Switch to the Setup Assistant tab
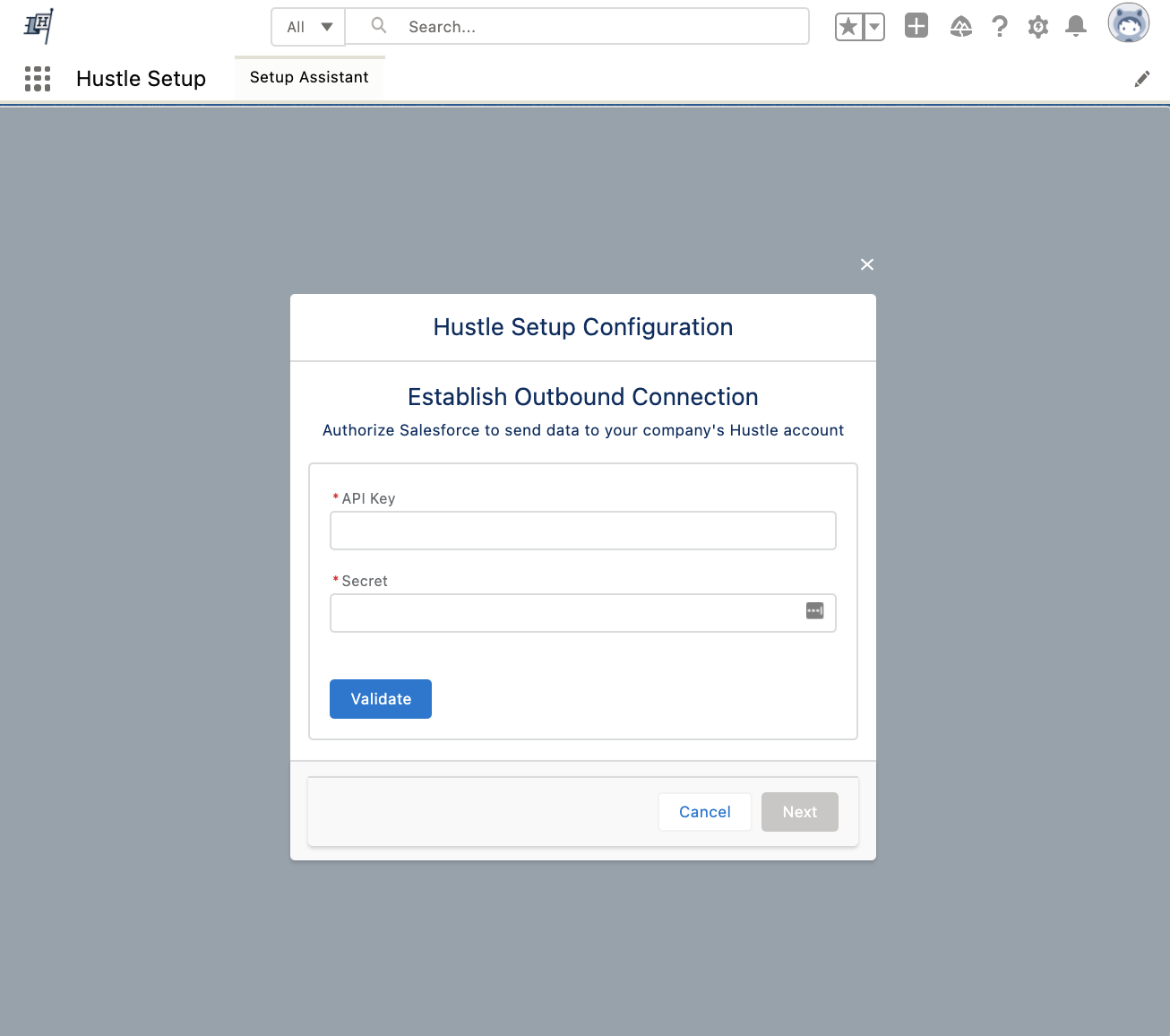Image resolution: width=1170 pixels, height=1036 pixels. click(x=309, y=78)
